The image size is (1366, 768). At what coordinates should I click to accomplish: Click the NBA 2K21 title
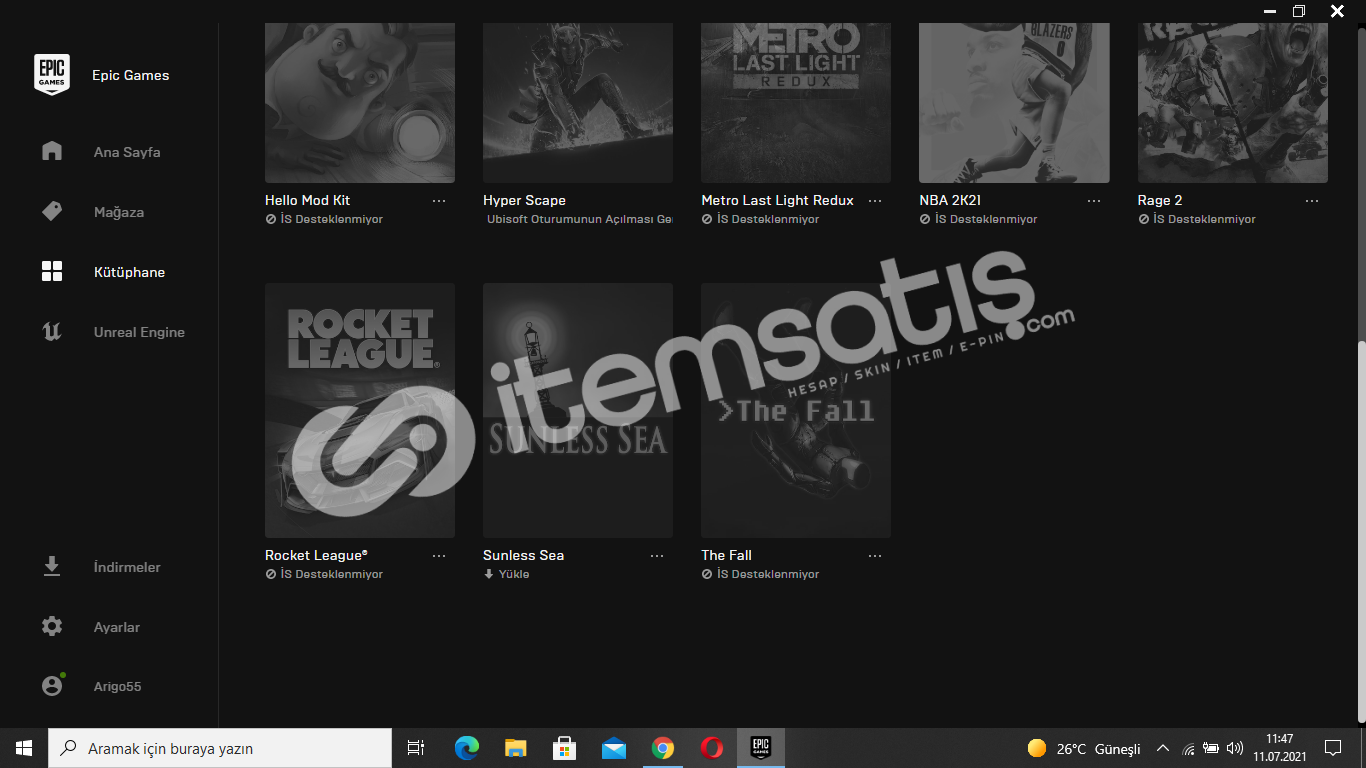950,200
